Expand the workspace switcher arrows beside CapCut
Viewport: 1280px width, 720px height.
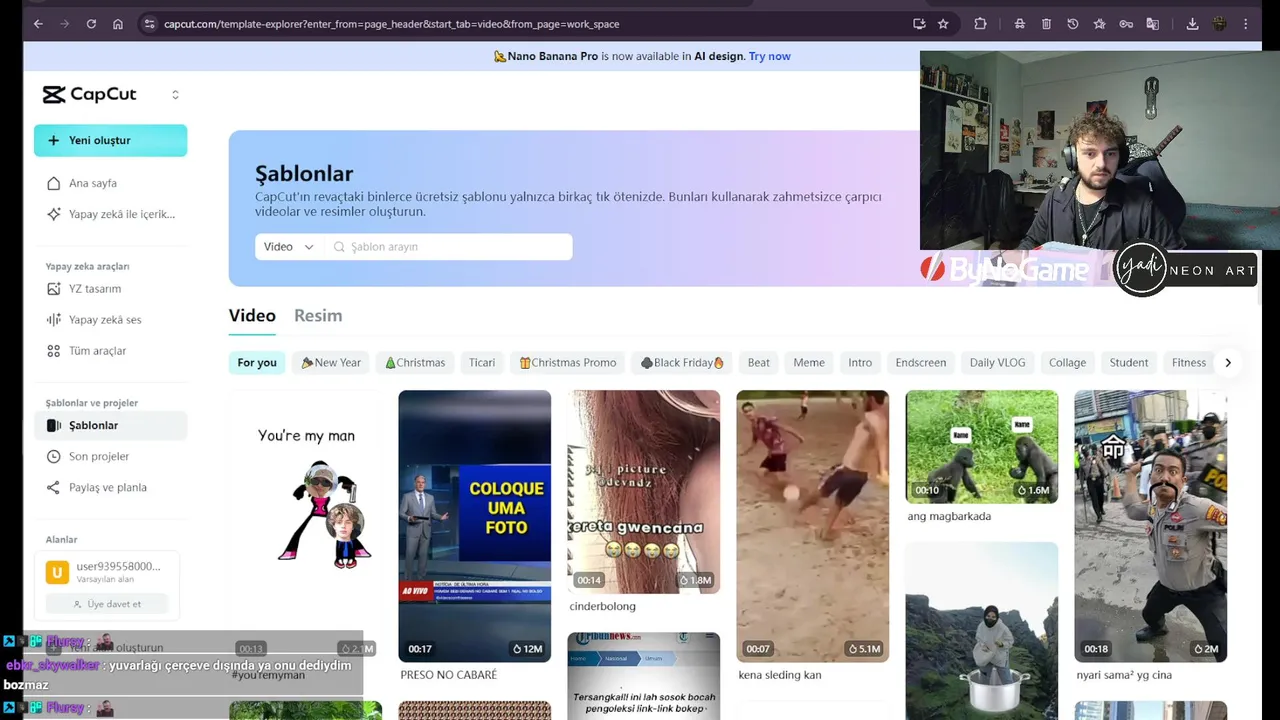175,95
